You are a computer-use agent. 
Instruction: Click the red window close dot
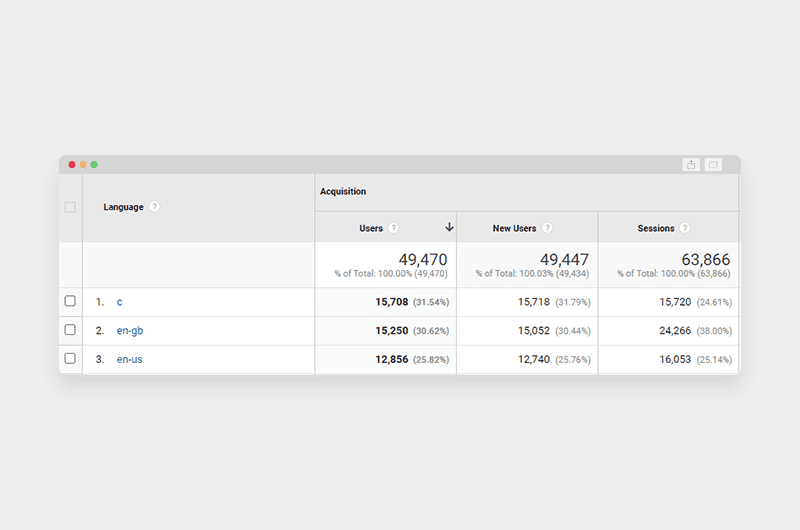point(72,165)
